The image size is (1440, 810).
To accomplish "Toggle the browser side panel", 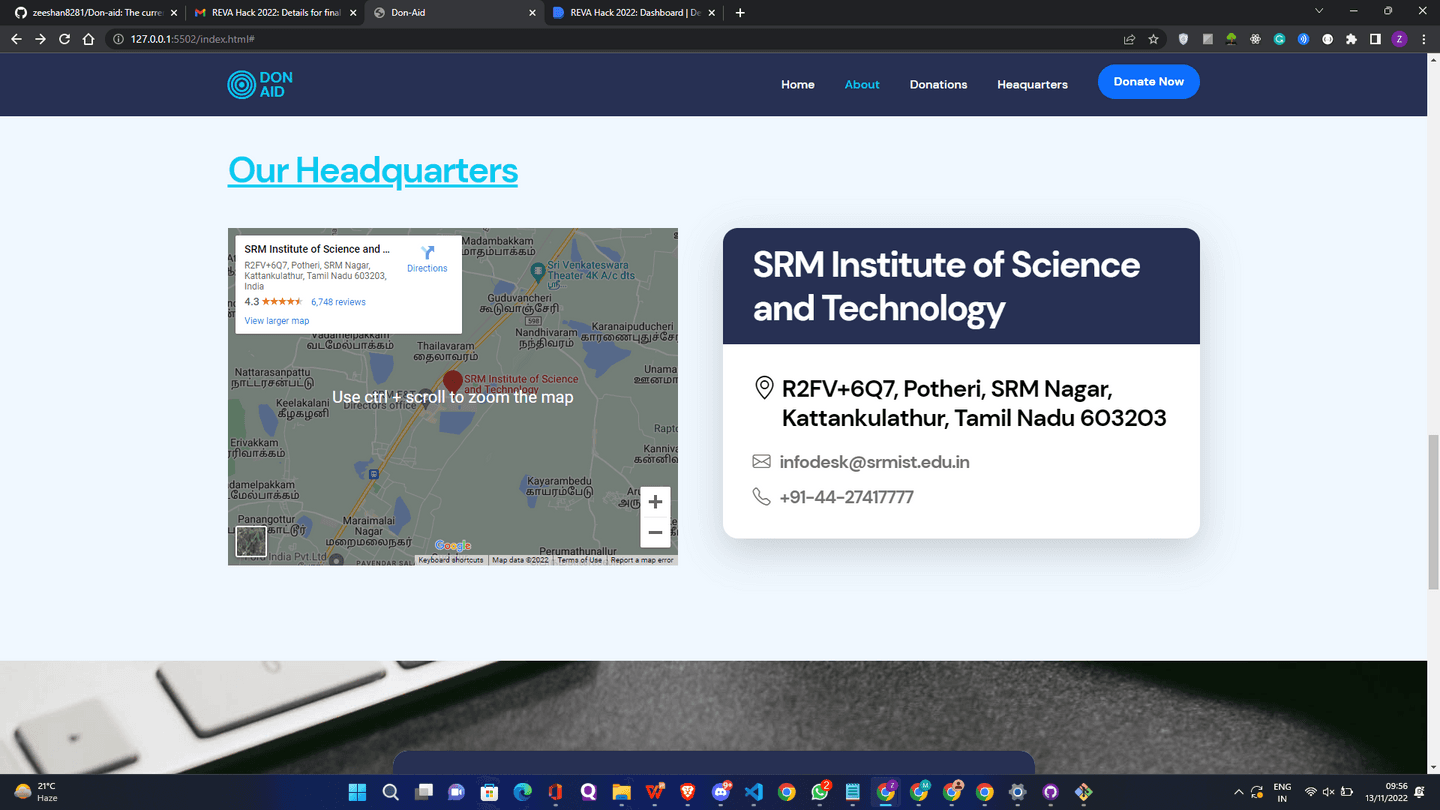I will pyautogui.click(x=1375, y=39).
